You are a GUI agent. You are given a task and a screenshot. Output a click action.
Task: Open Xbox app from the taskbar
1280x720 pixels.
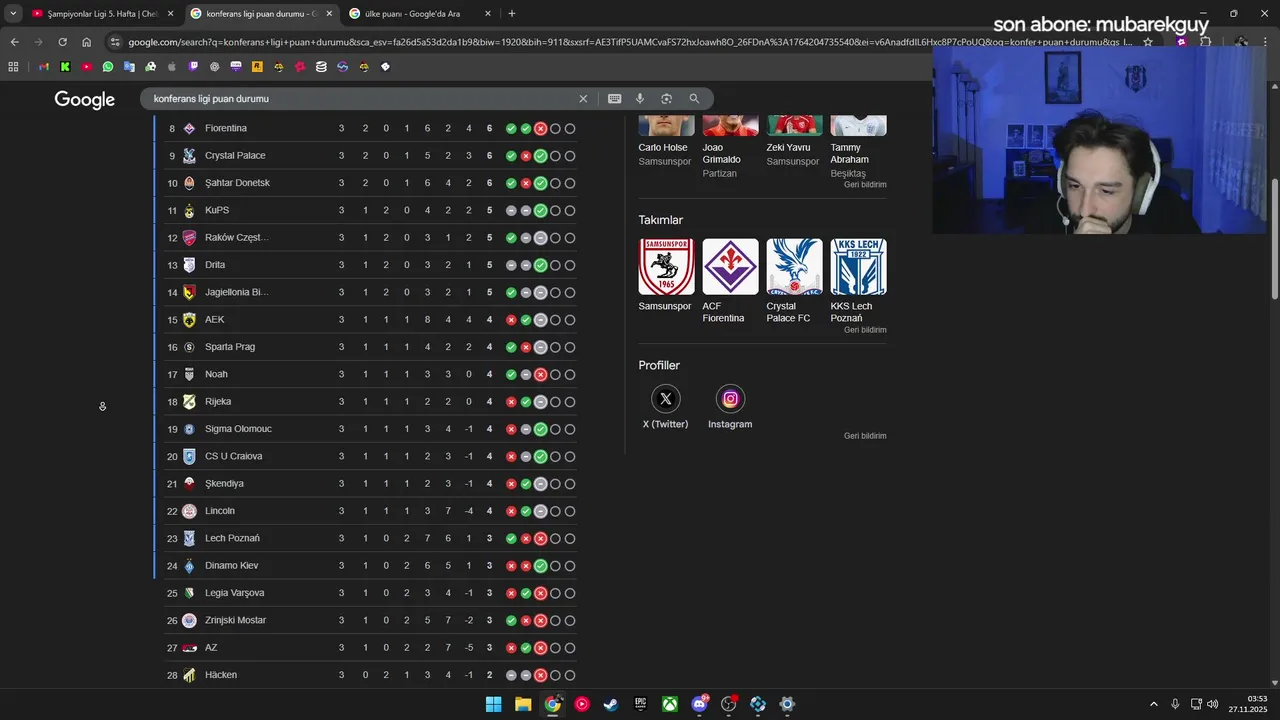click(670, 704)
